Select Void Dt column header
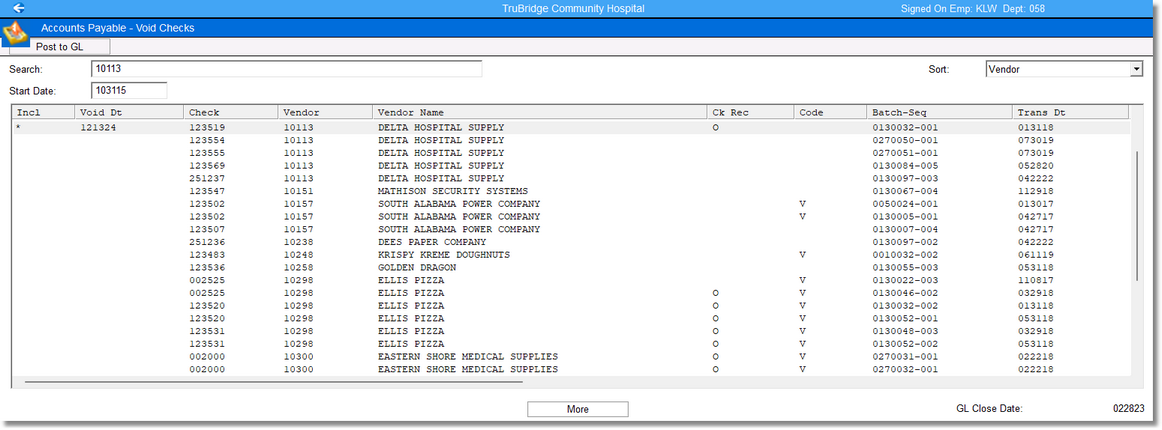The image size is (1162, 430). [x=129, y=113]
